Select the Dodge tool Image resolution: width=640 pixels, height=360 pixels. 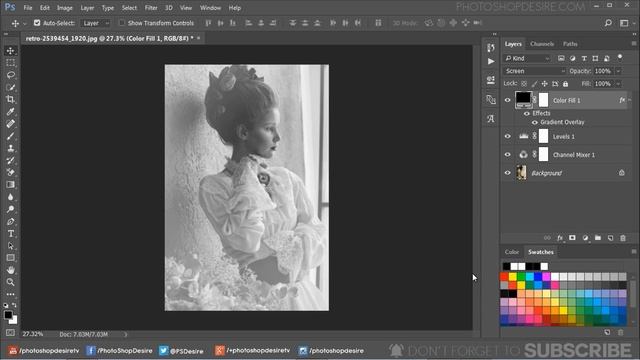point(11,209)
